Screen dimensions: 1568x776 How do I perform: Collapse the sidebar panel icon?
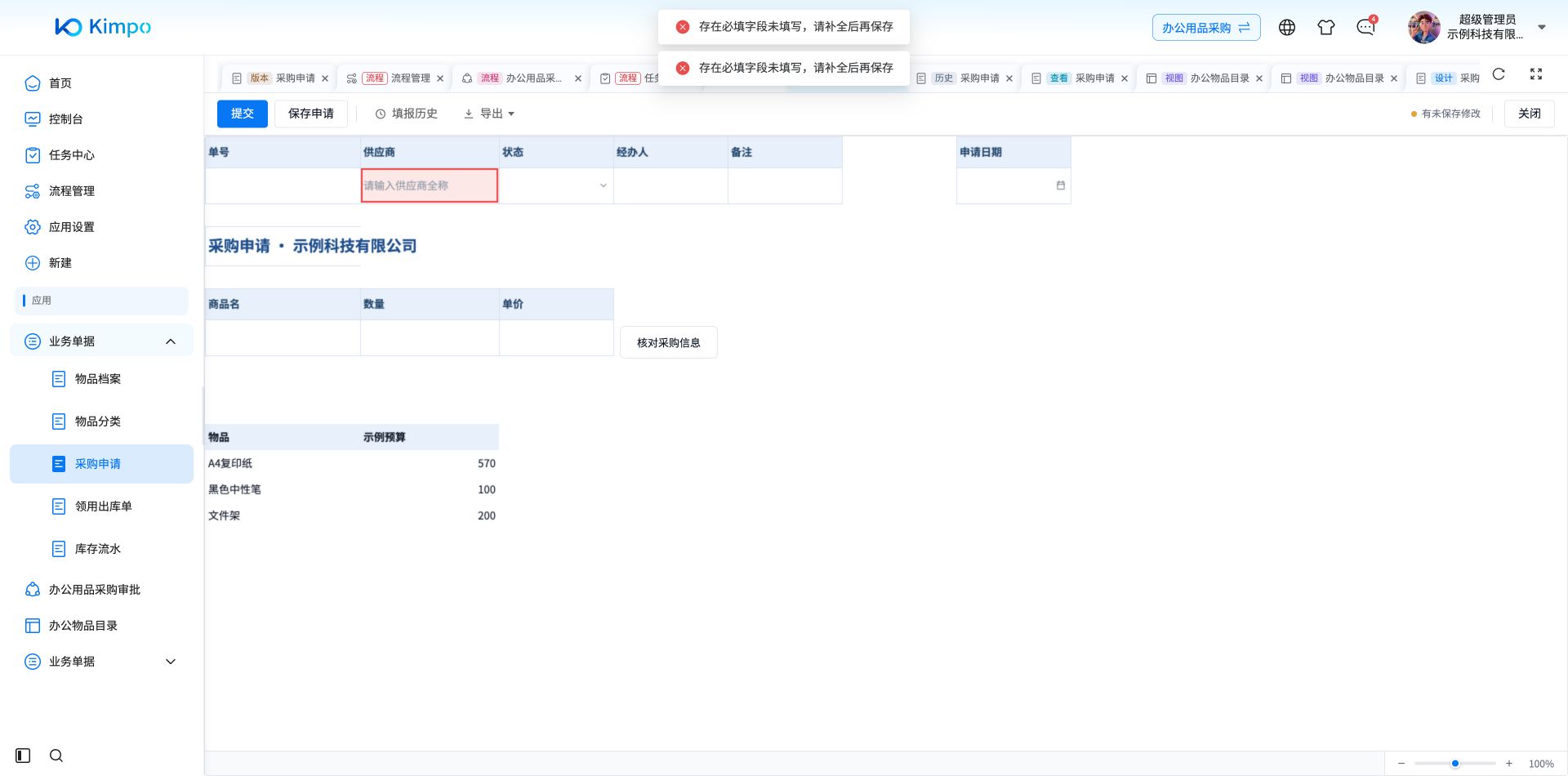pos(23,756)
